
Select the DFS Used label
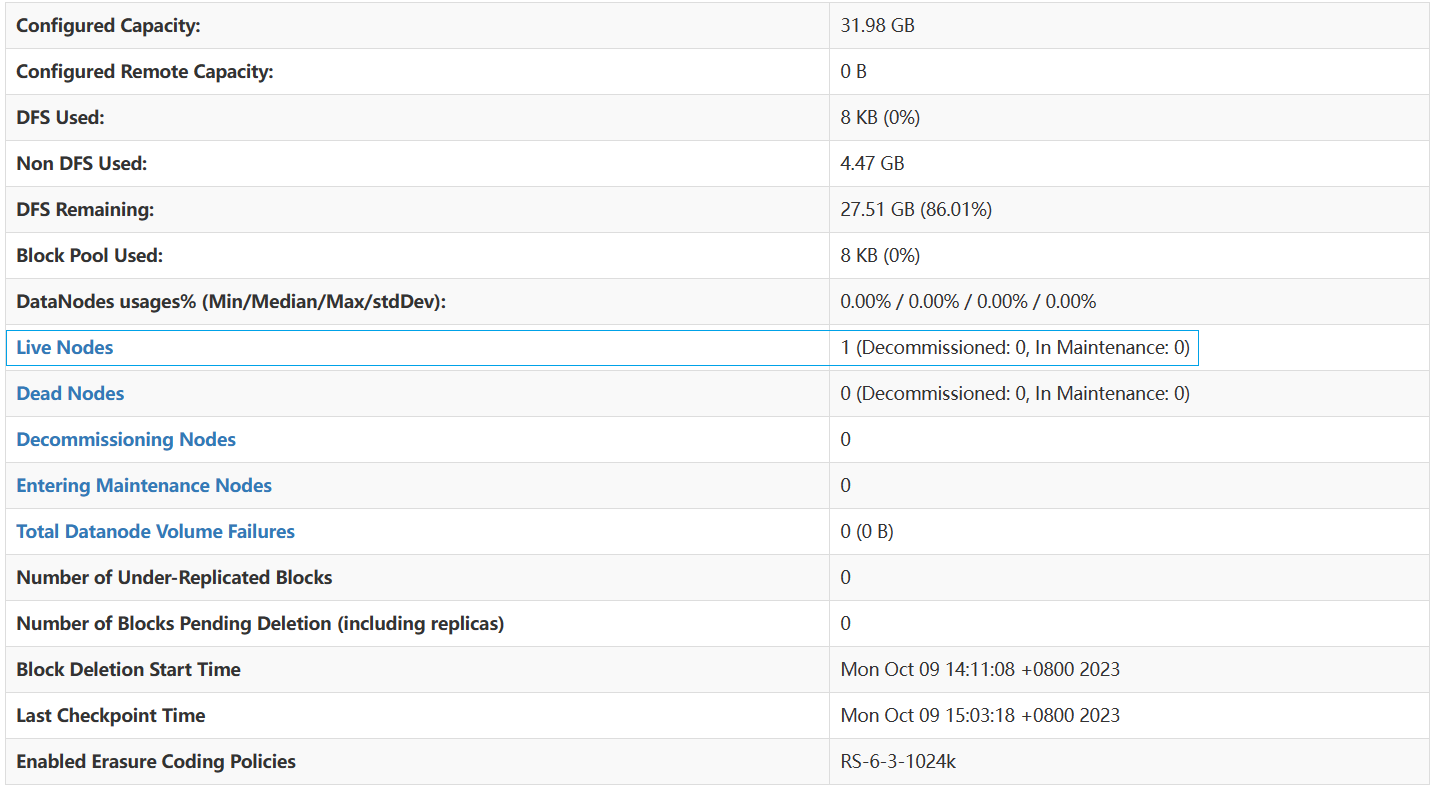60,118
